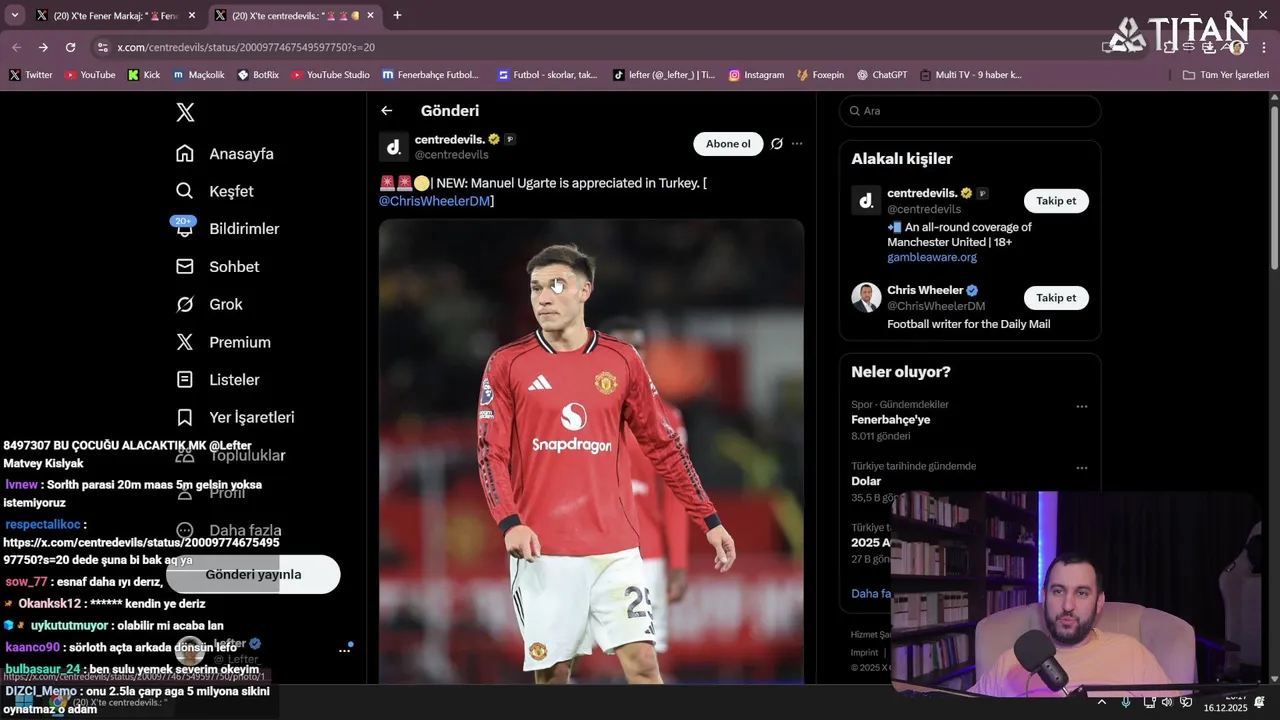This screenshot has height=720, width=1280.
Task: Click the X logo in the sidebar
Action: pyautogui.click(x=185, y=112)
